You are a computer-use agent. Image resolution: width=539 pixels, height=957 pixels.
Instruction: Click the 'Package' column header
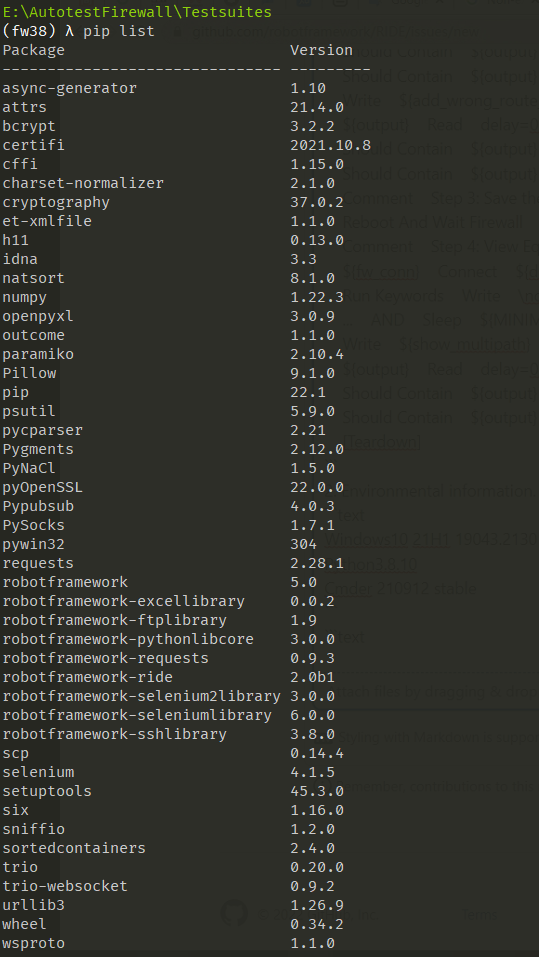34,50
